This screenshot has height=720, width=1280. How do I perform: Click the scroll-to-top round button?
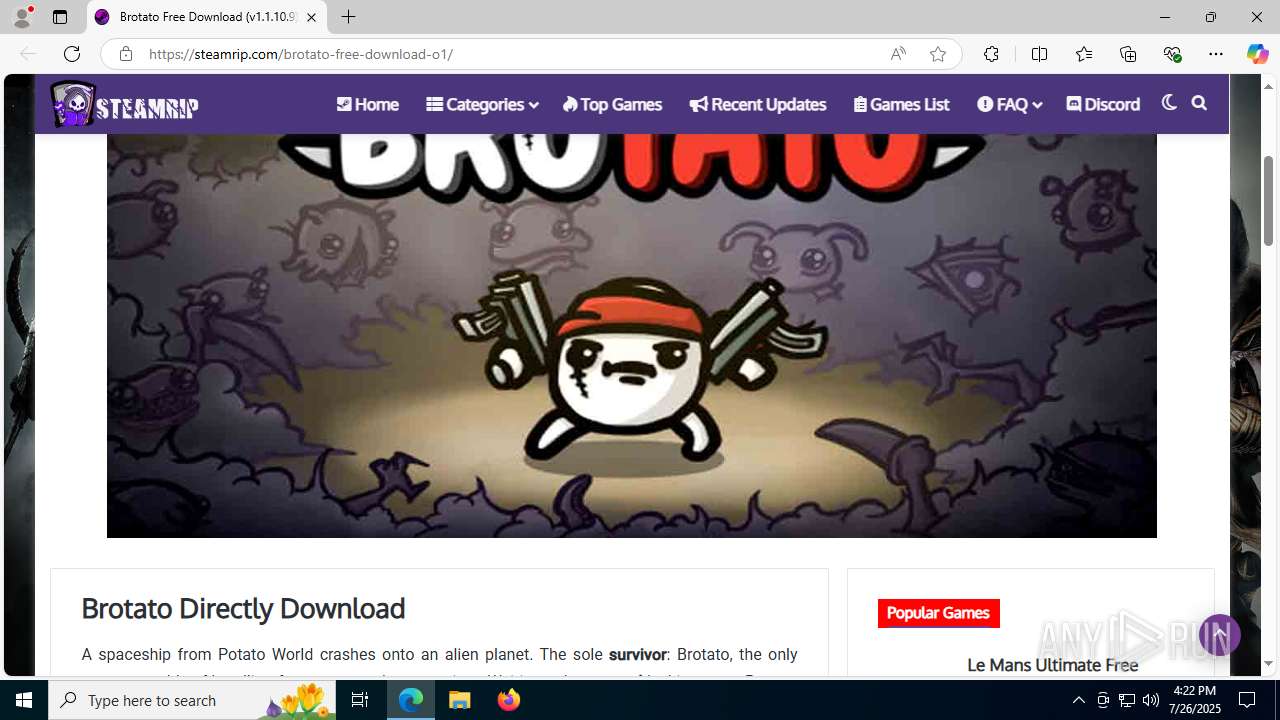[x=1220, y=635]
